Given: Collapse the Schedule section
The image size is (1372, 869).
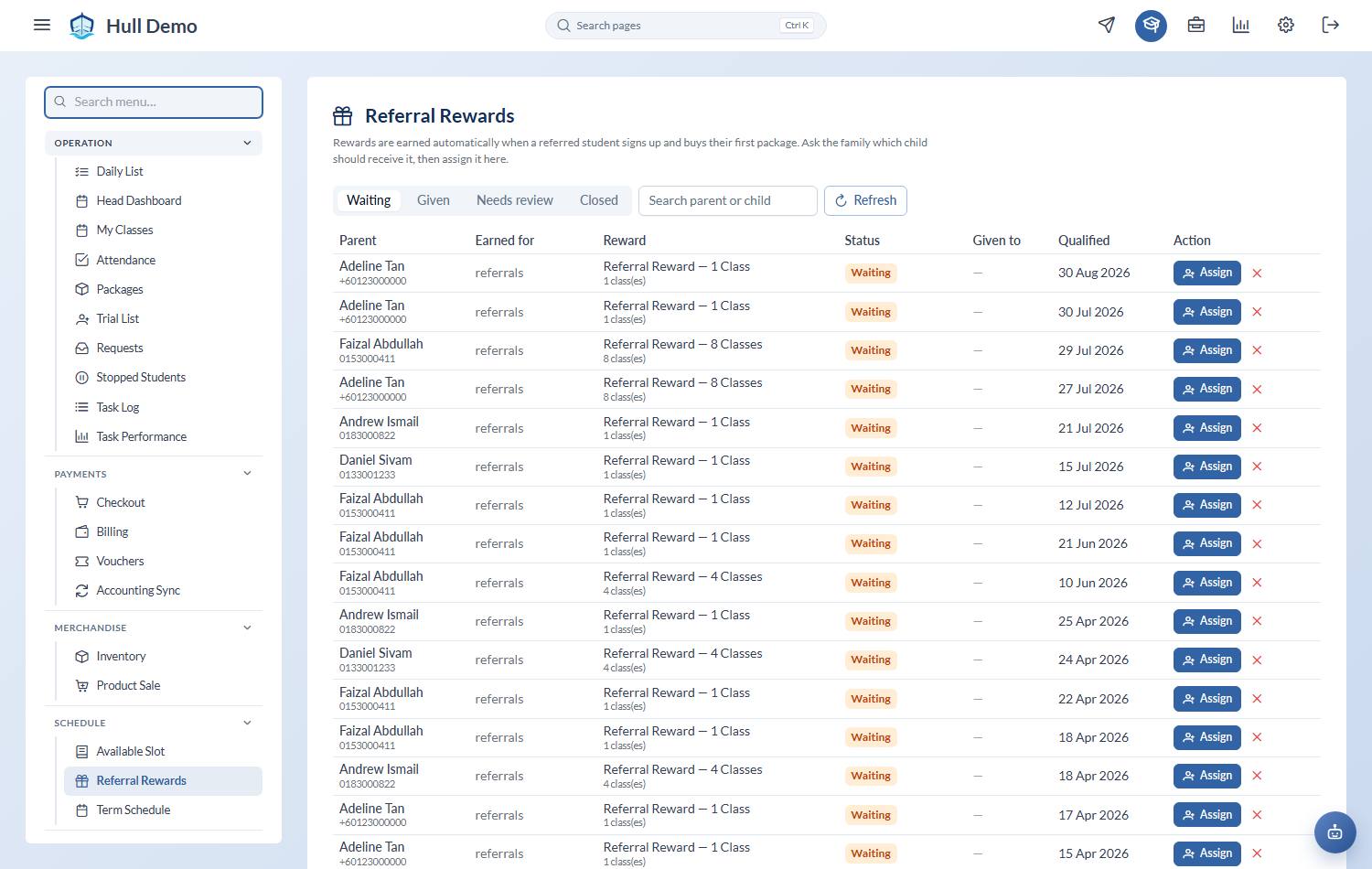Looking at the screenshot, I should 154,723.
